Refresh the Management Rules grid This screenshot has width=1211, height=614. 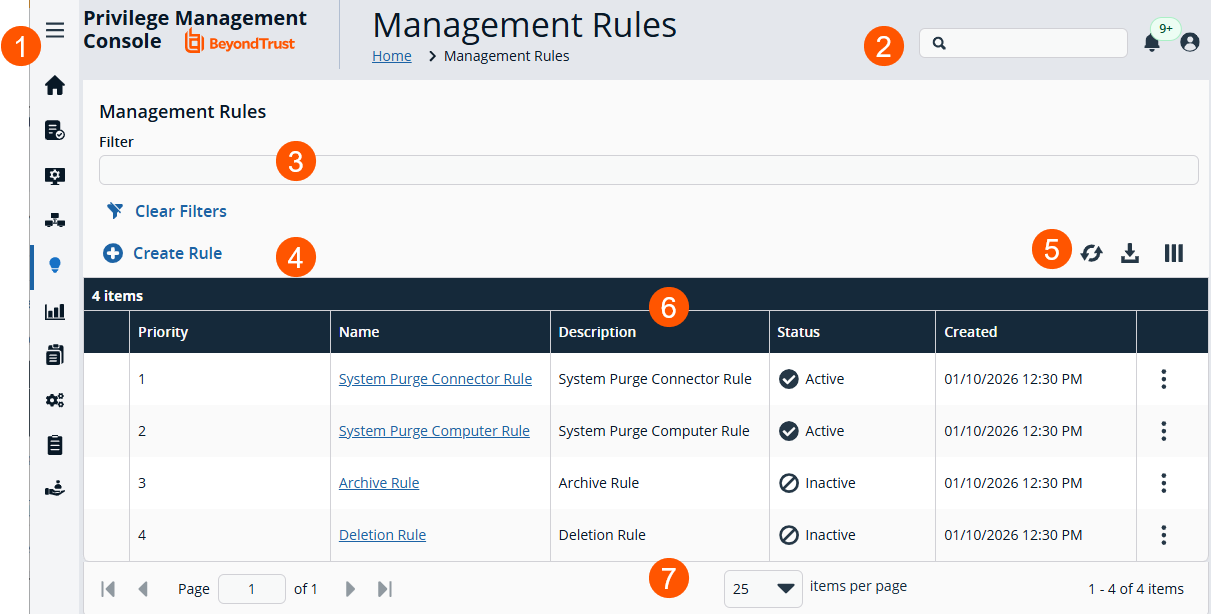click(1091, 253)
